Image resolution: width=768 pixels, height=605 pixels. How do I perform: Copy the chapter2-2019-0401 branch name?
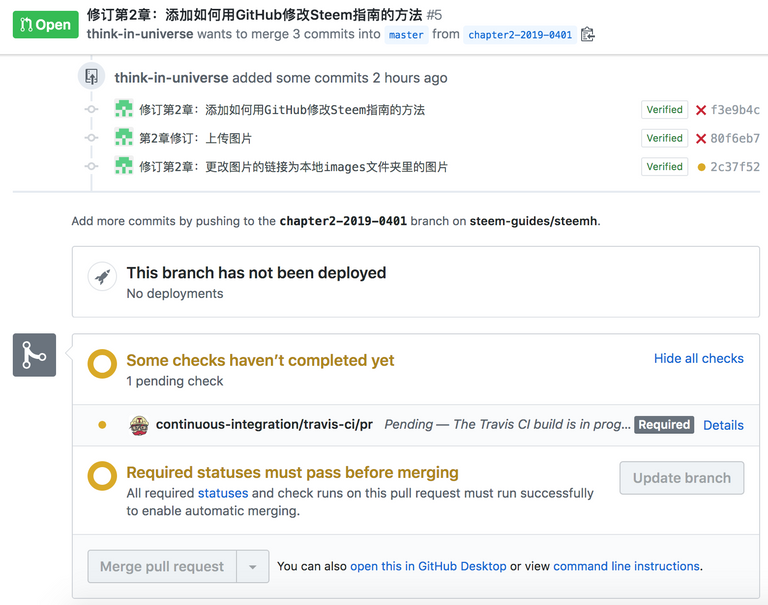click(587, 34)
